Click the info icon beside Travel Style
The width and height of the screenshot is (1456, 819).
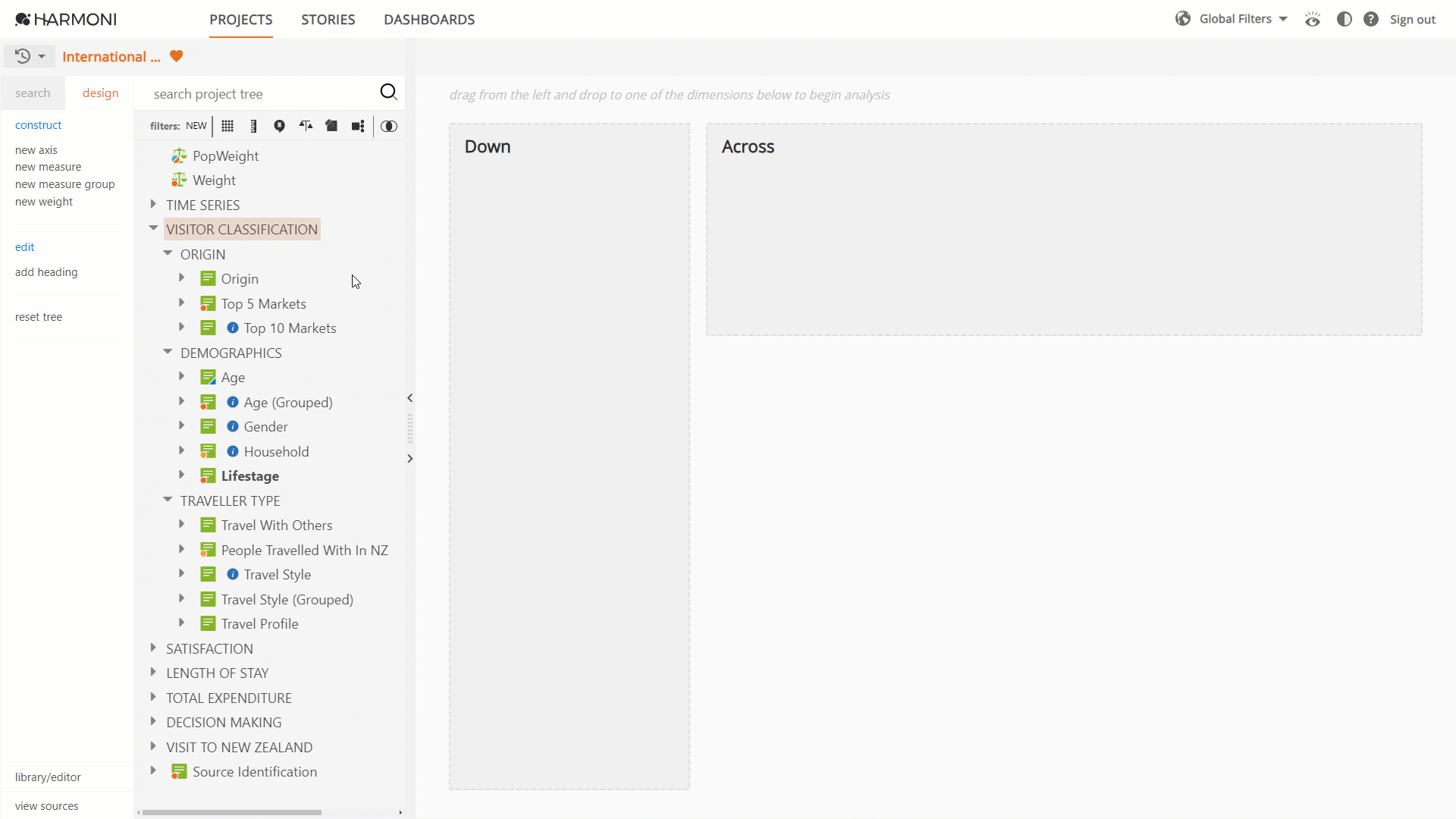(x=233, y=574)
